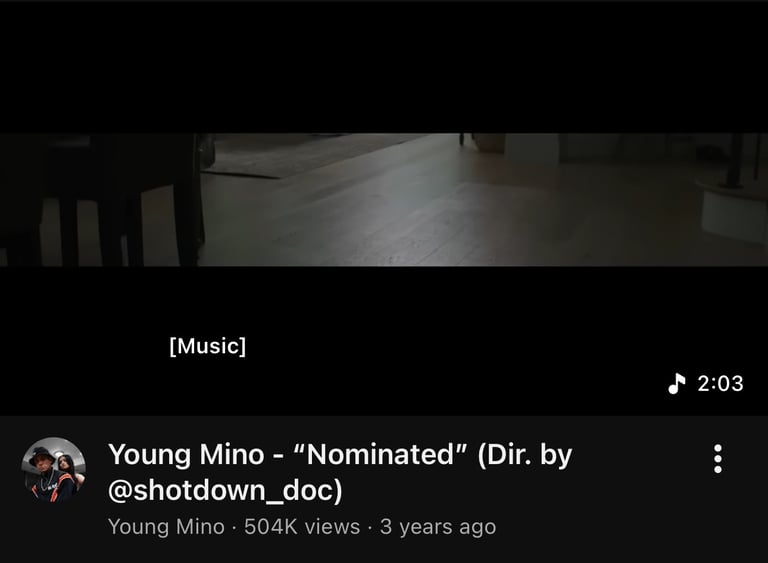Image resolution: width=768 pixels, height=563 pixels.
Task: Click the 504K views text
Action: 302,527
